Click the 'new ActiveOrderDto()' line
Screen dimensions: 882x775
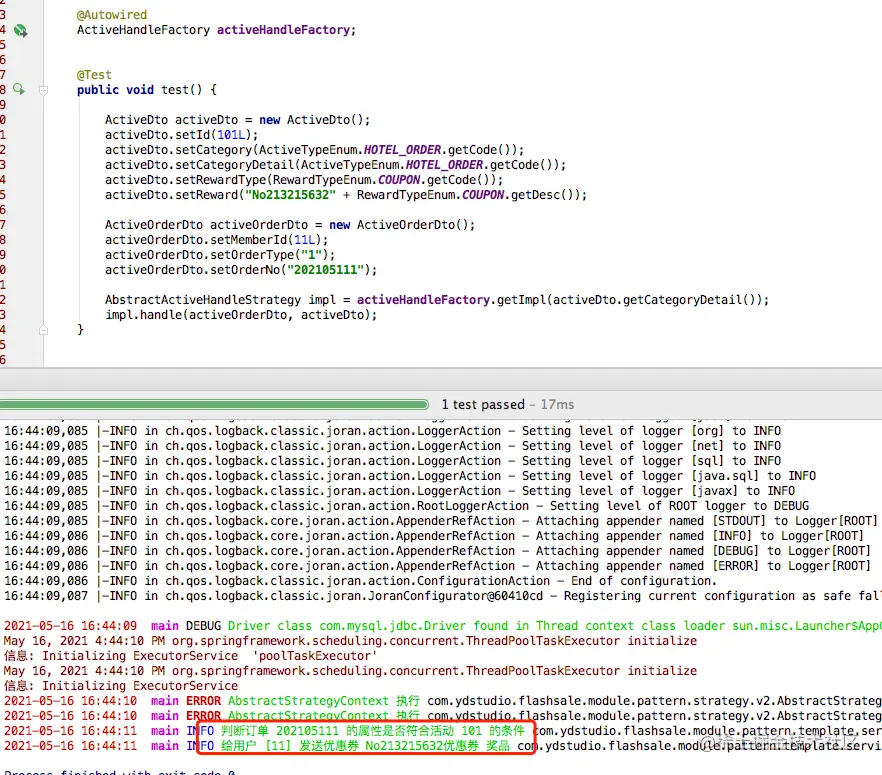290,225
